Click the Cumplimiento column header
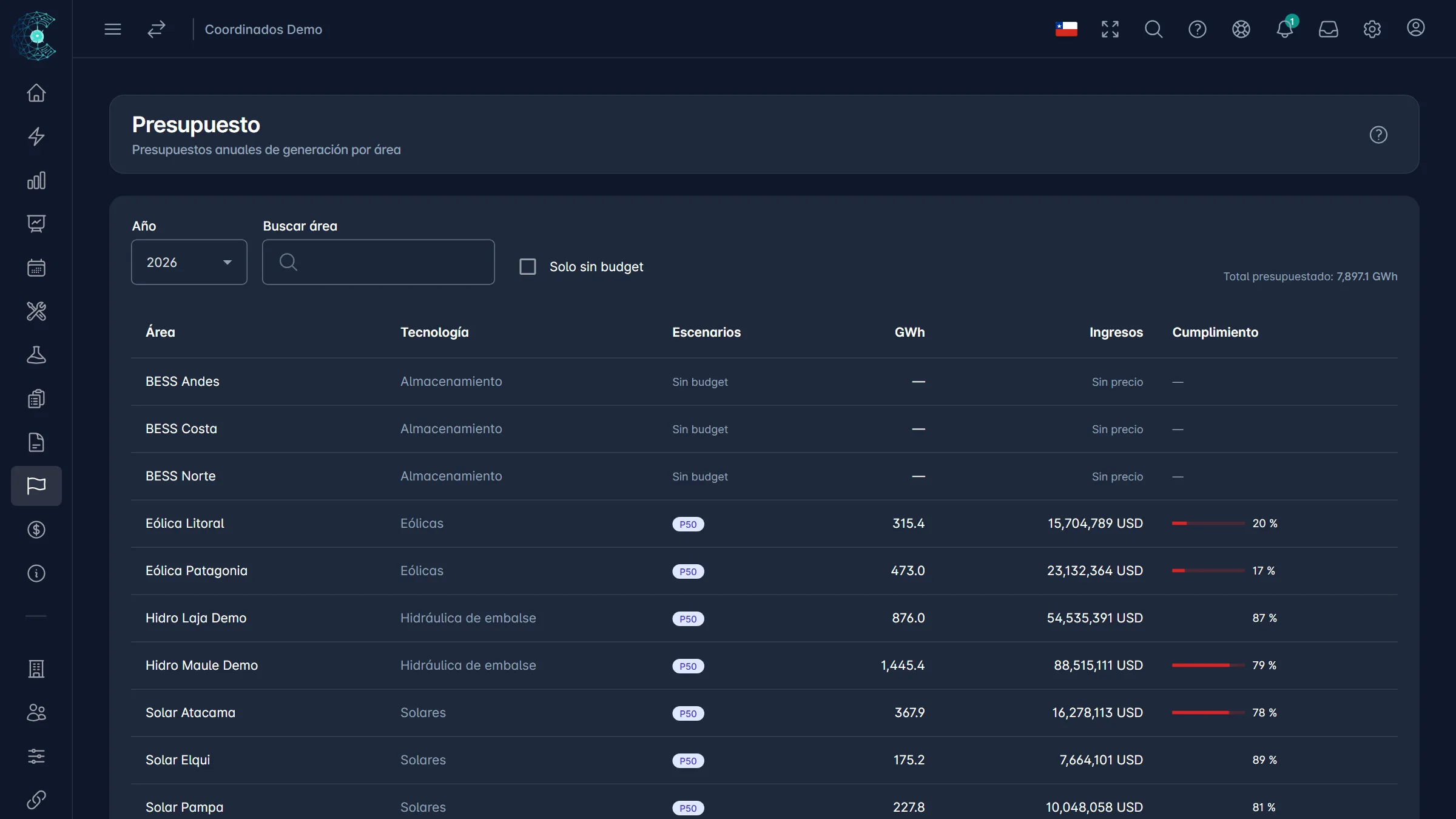 1215,332
